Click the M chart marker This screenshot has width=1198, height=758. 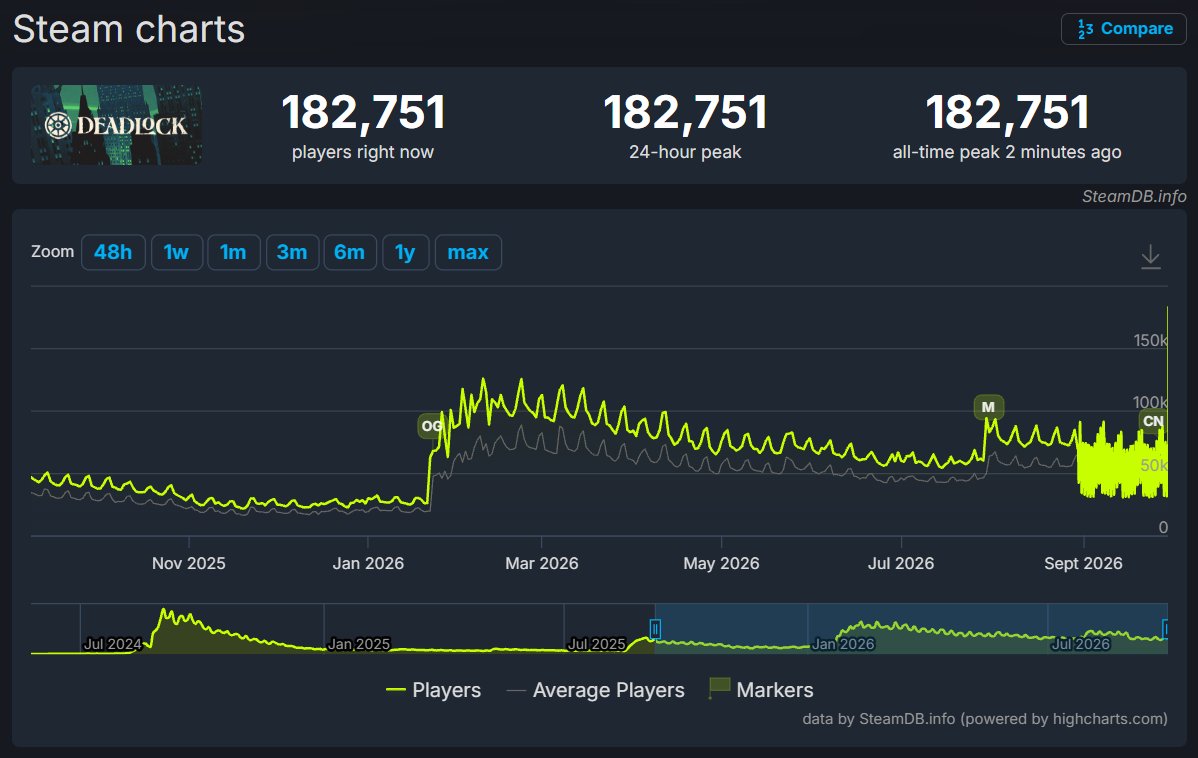[989, 407]
